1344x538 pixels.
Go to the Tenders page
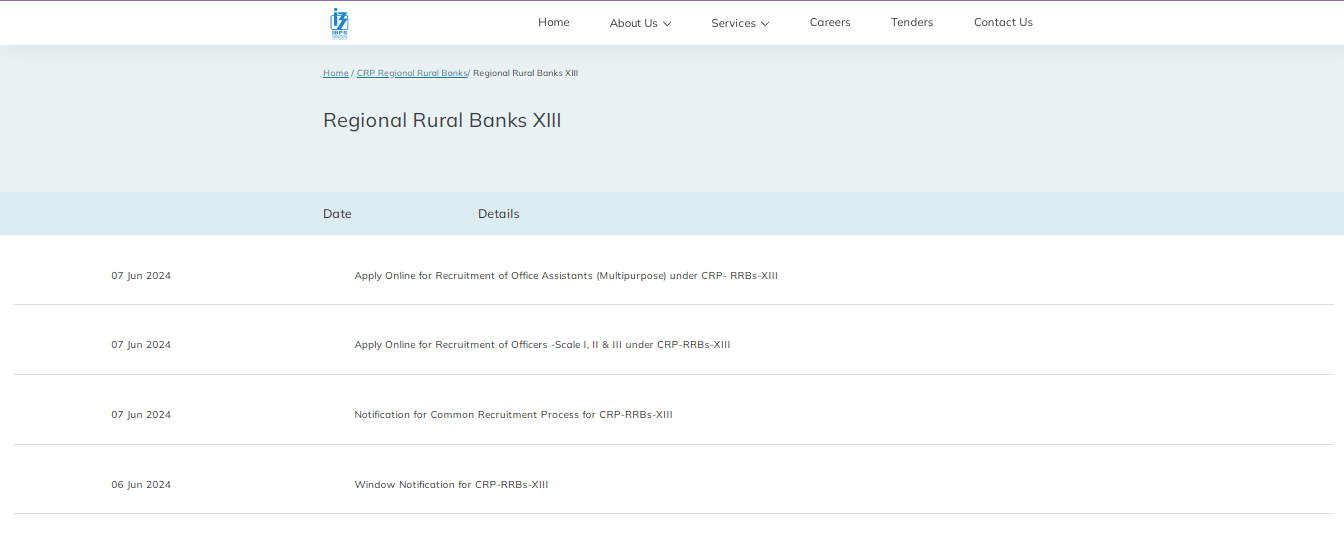pyautogui.click(x=911, y=22)
